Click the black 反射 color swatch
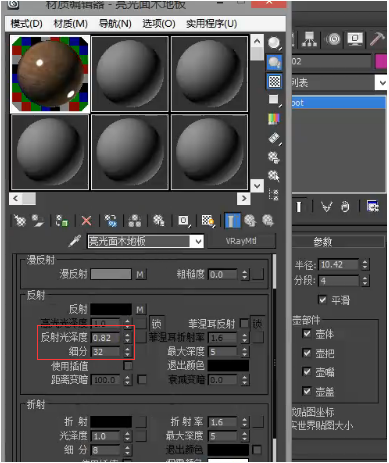This screenshot has height=463, width=389. pyautogui.click(x=111, y=309)
